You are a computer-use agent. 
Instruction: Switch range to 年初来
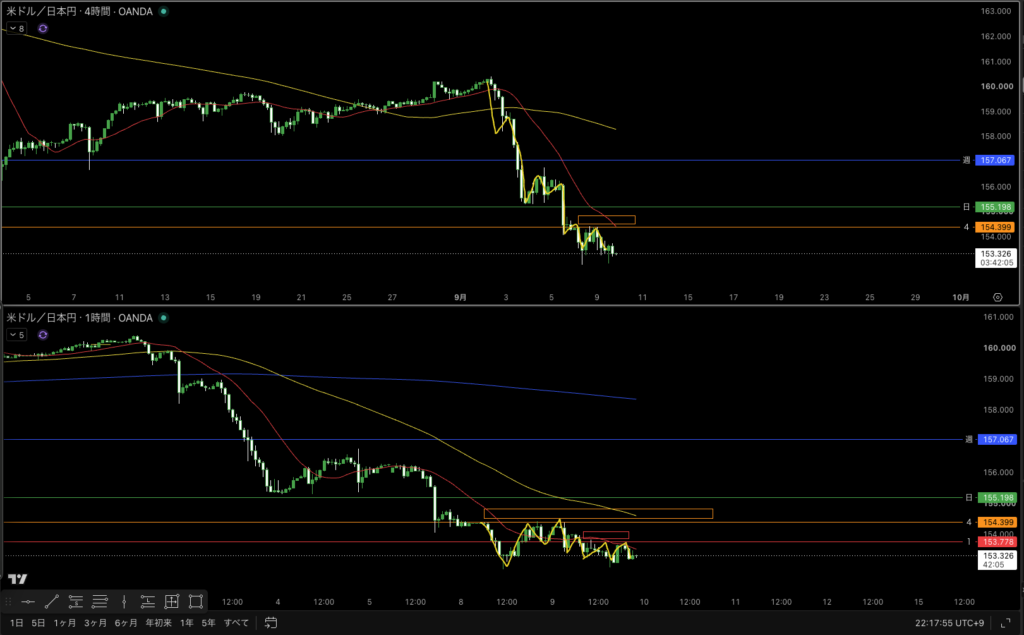(x=158, y=623)
